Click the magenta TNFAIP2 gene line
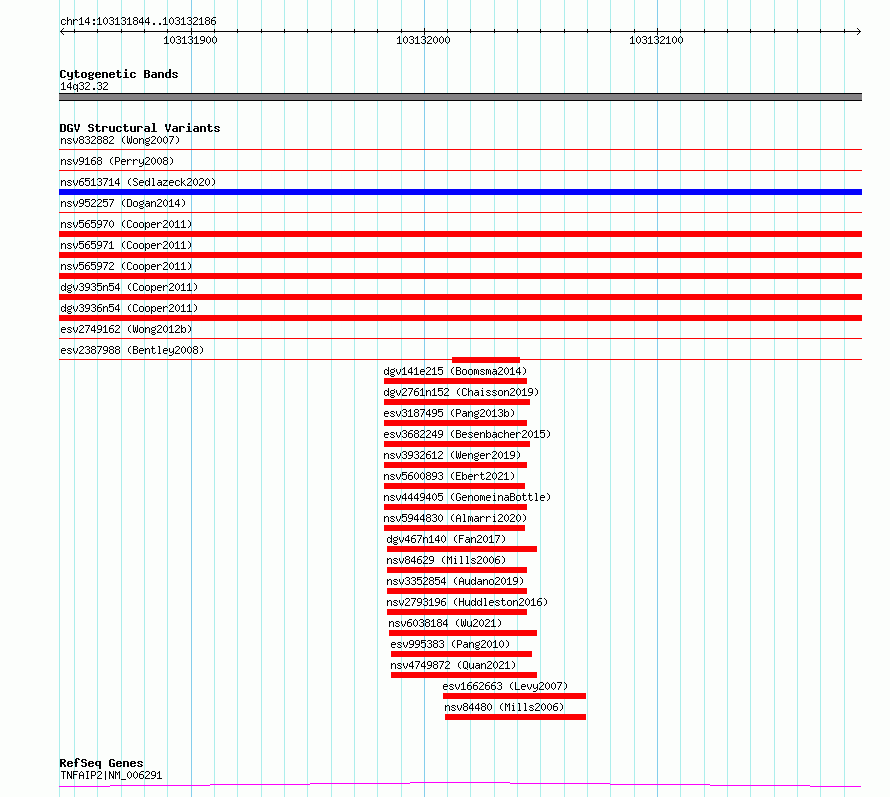Screen dimensions: 890x797 coord(460,785)
